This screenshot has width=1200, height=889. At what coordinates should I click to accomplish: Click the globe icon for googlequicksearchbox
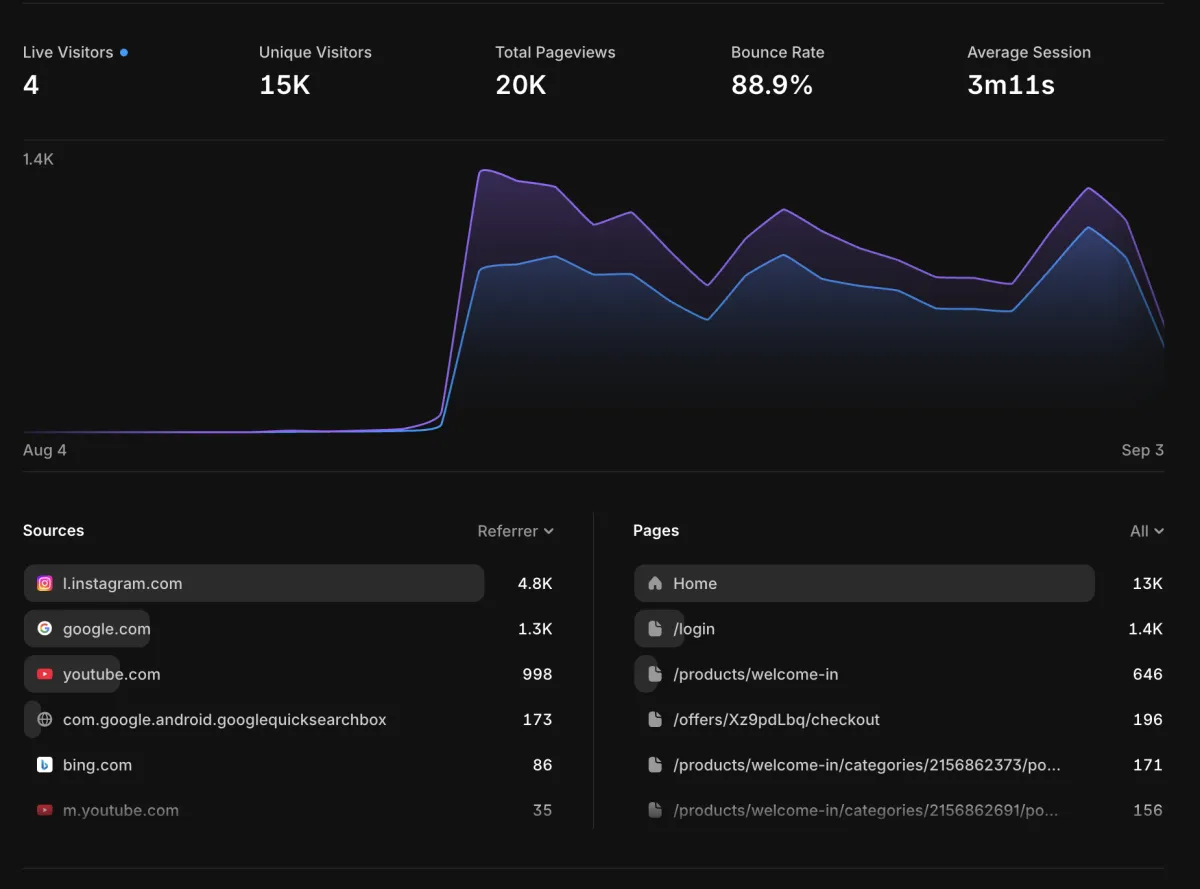pos(44,720)
